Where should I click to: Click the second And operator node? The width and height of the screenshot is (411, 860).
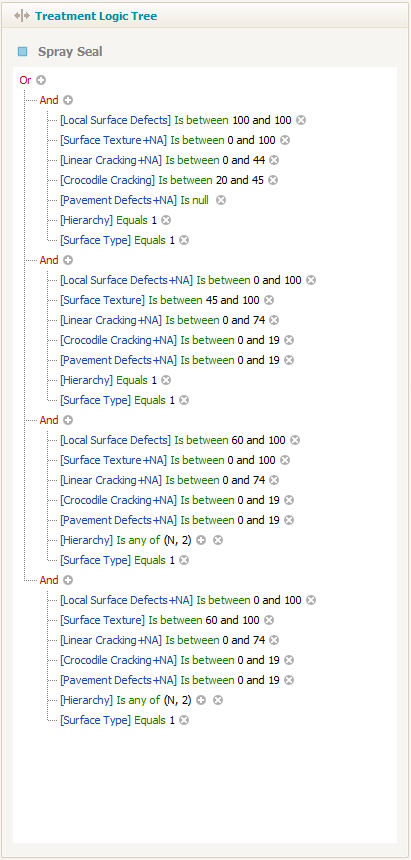tap(49, 260)
